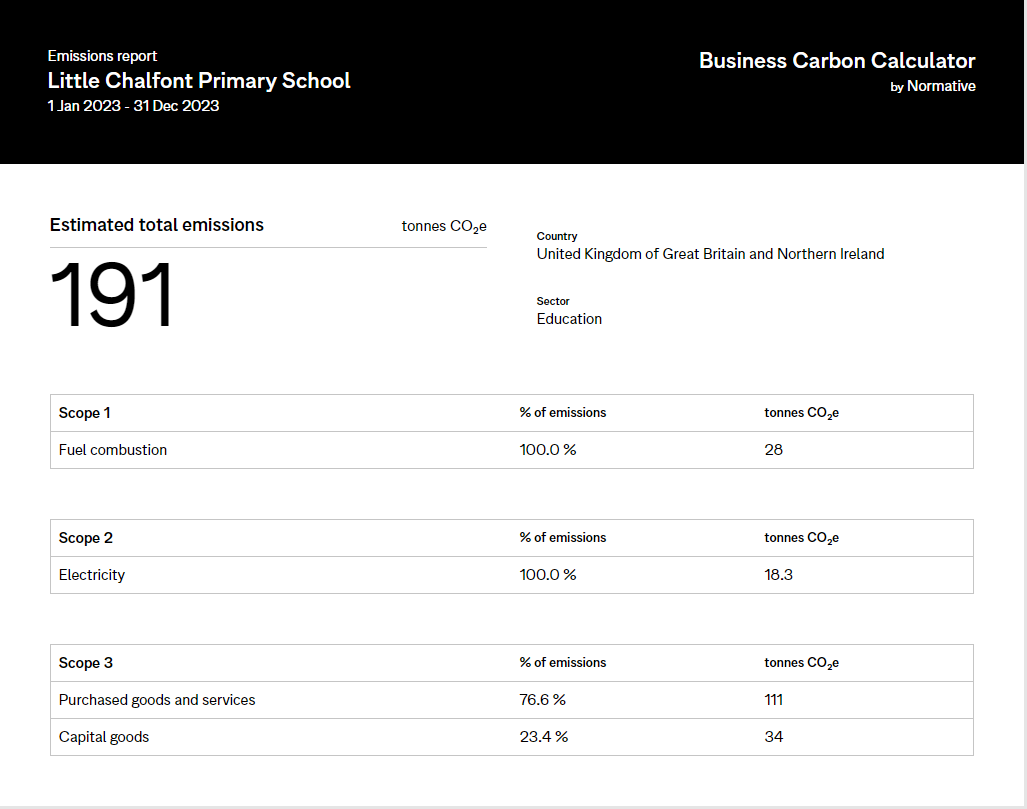1027x809 pixels.
Task: Click the 18.3 tonnes Electricity value
Action: (779, 575)
